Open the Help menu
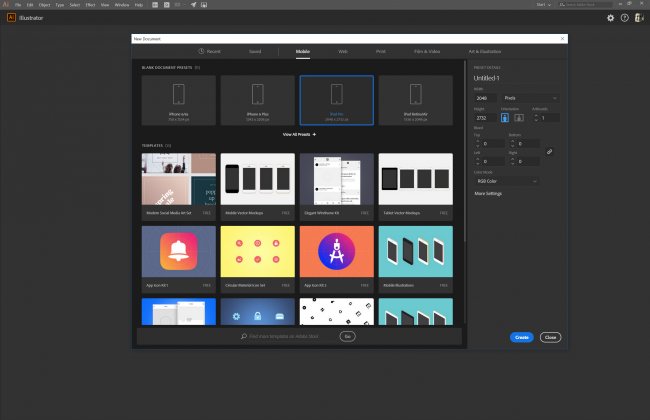This screenshot has width=650, height=420. coord(139,5)
